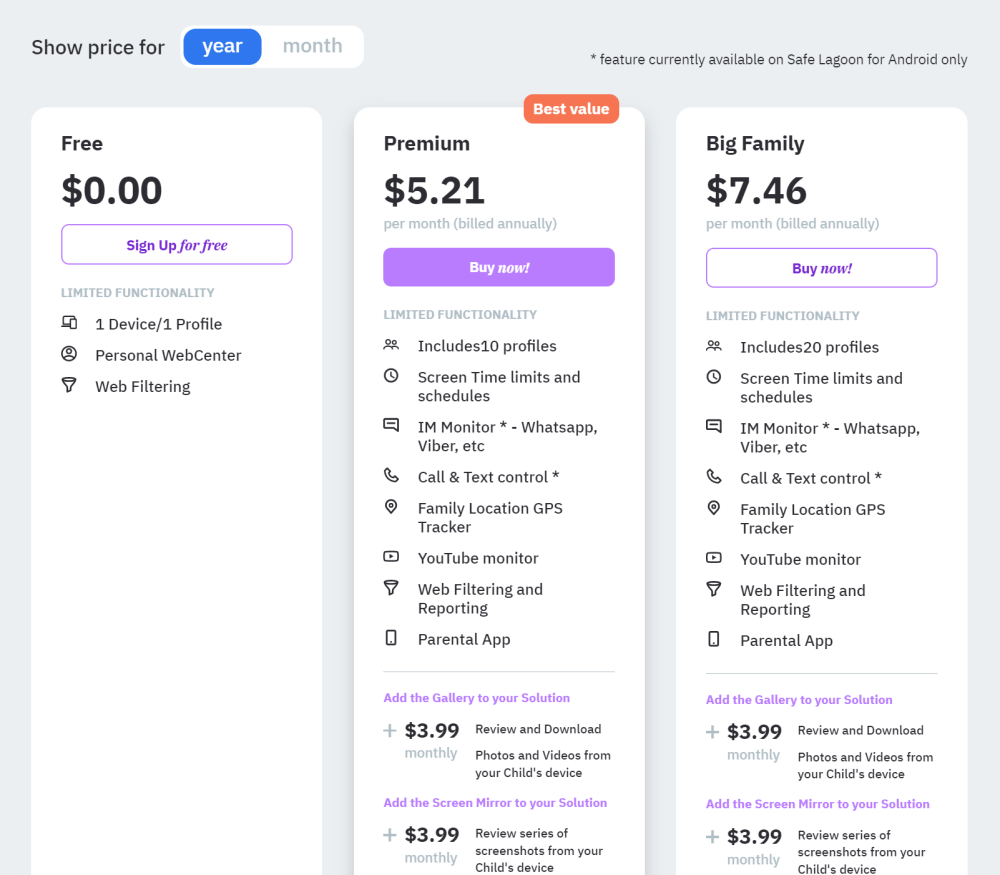
Task: Click the plus icon for the Screen Mirror add-on
Action: pyautogui.click(x=388, y=837)
